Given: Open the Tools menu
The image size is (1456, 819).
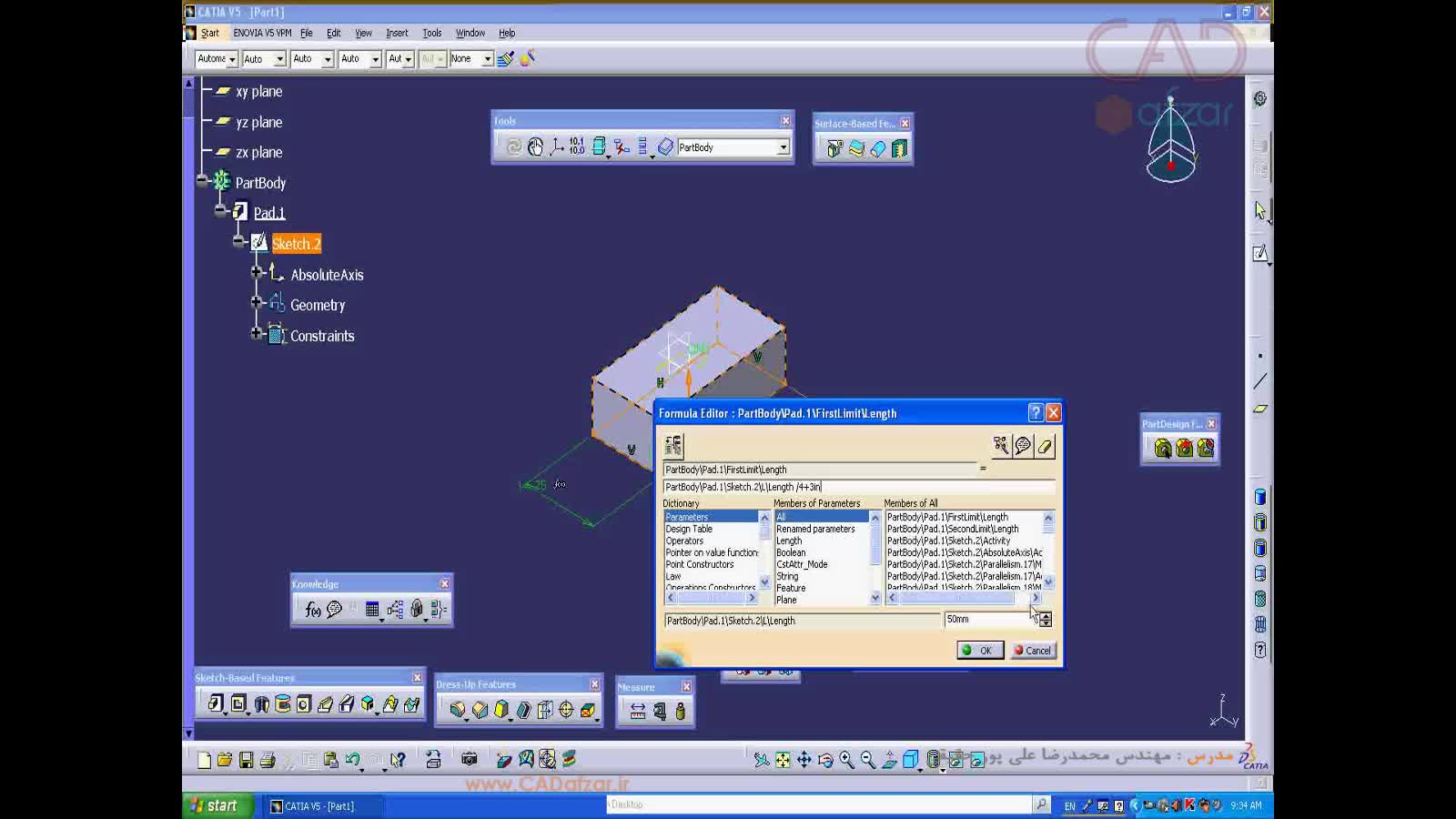Looking at the screenshot, I should click(431, 33).
